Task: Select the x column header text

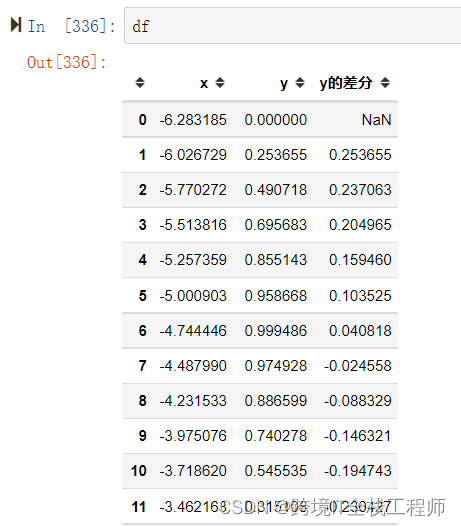Action: [204, 83]
